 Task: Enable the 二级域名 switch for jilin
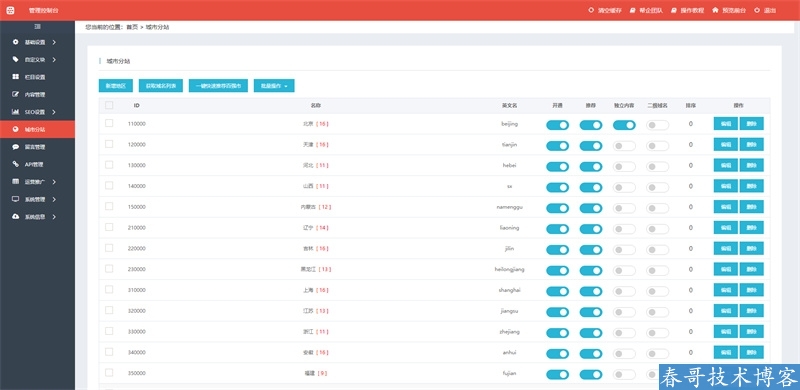pyautogui.click(x=658, y=250)
